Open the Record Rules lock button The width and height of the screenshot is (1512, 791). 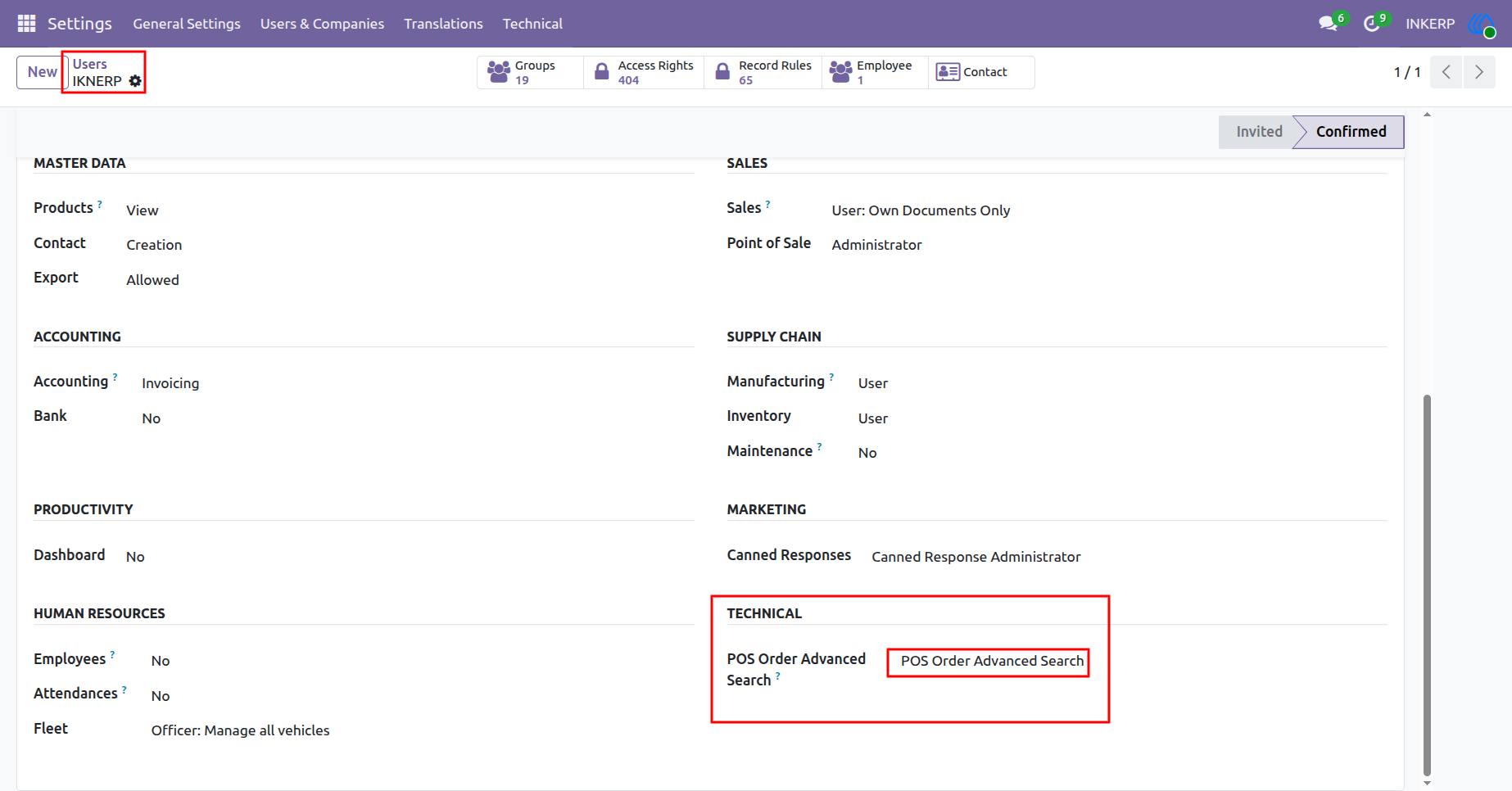pyautogui.click(x=763, y=72)
